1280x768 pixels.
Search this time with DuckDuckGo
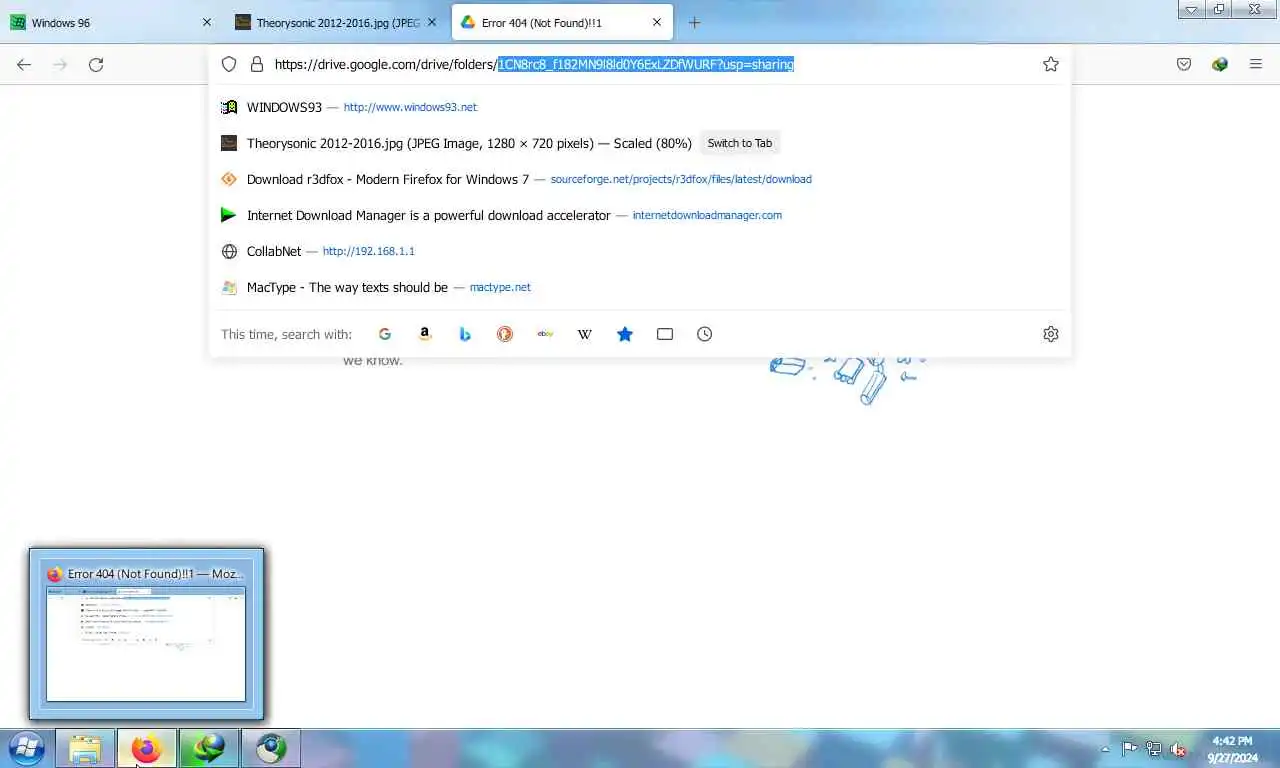click(x=505, y=334)
